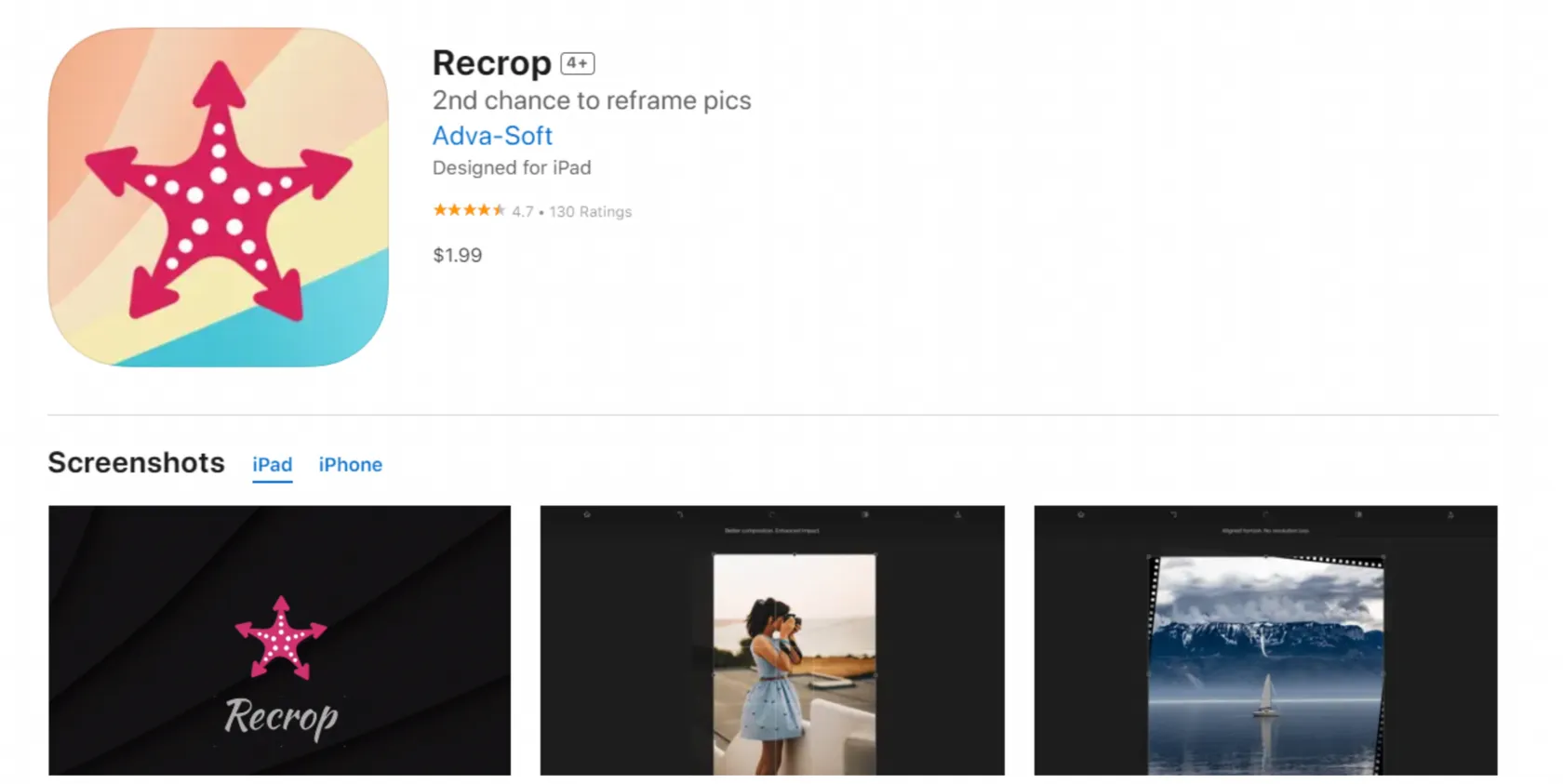This screenshot has width=1563, height=784.
Task: Click the orange star rating
Action: point(469,211)
